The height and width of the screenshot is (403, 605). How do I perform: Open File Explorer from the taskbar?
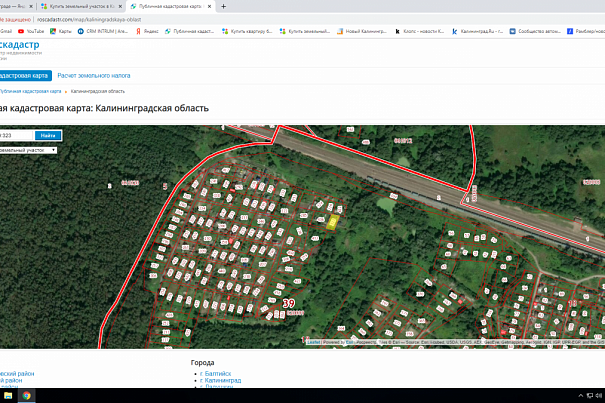click(x=7, y=396)
